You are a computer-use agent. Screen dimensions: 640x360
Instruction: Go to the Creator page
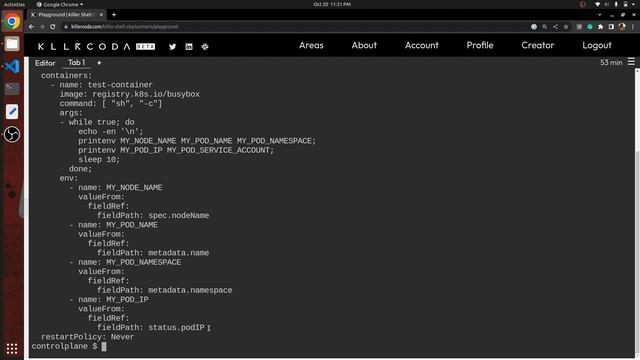tap(538, 45)
